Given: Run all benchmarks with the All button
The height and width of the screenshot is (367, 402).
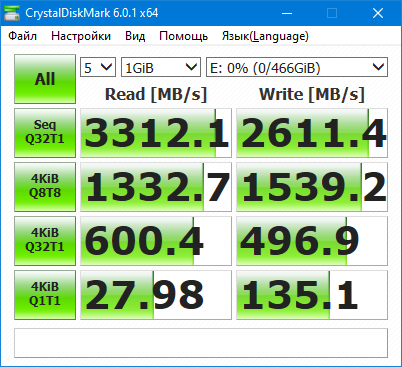Looking at the screenshot, I should pos(45,79).
